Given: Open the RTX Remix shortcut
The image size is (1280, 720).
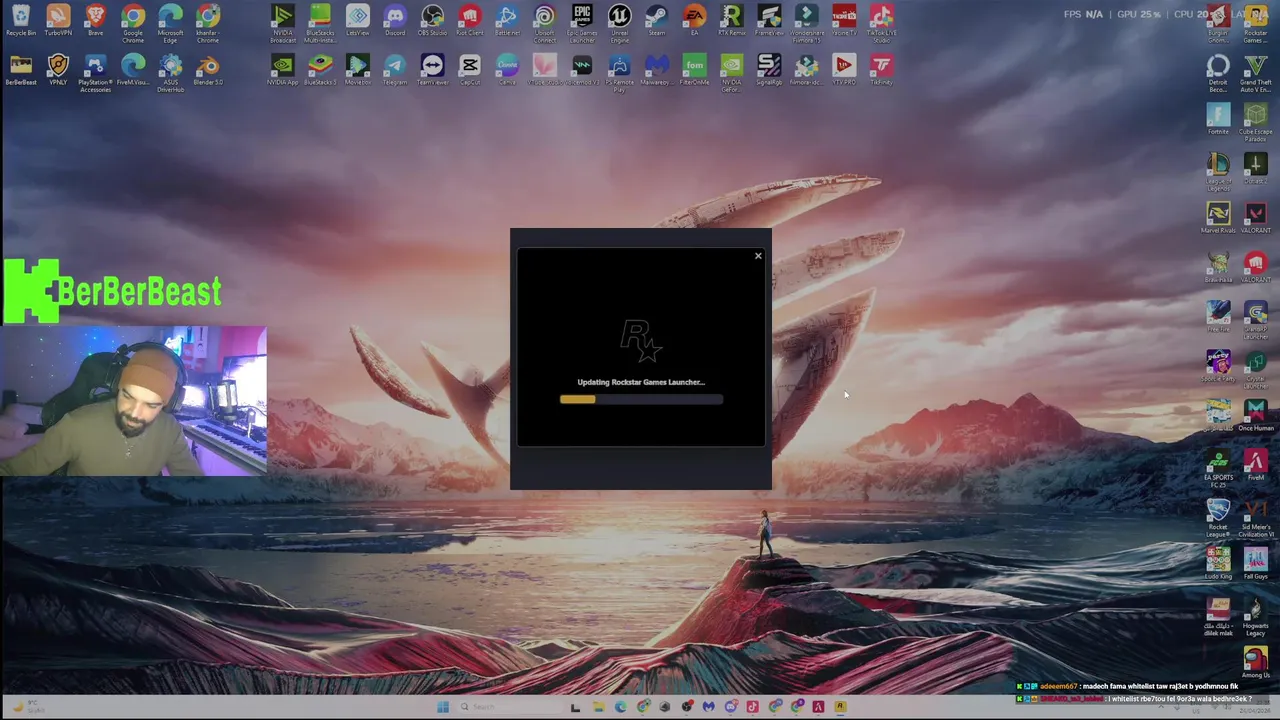Looking at the screenshot, I should [732, 21].
